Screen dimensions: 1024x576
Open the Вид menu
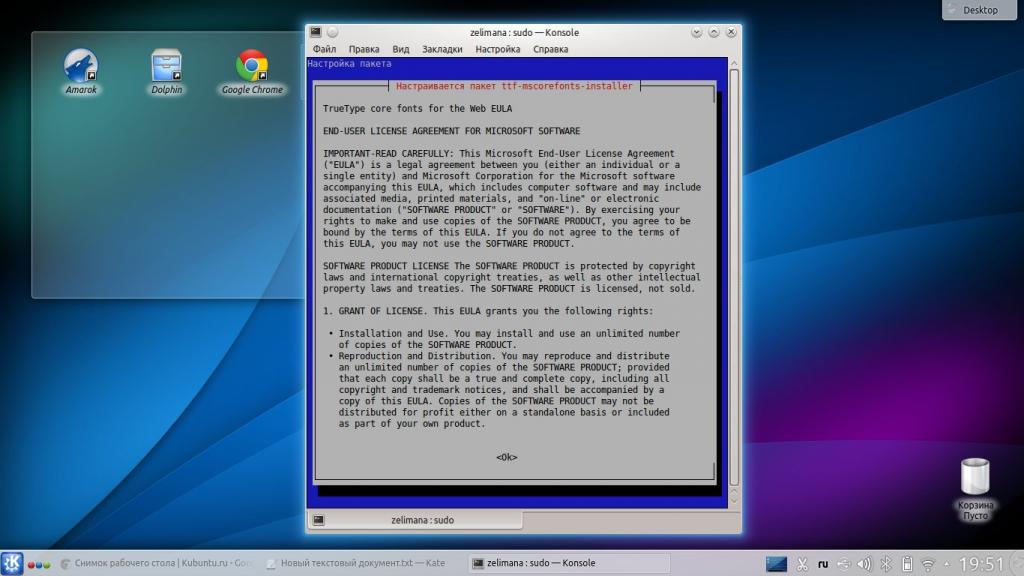400,49
